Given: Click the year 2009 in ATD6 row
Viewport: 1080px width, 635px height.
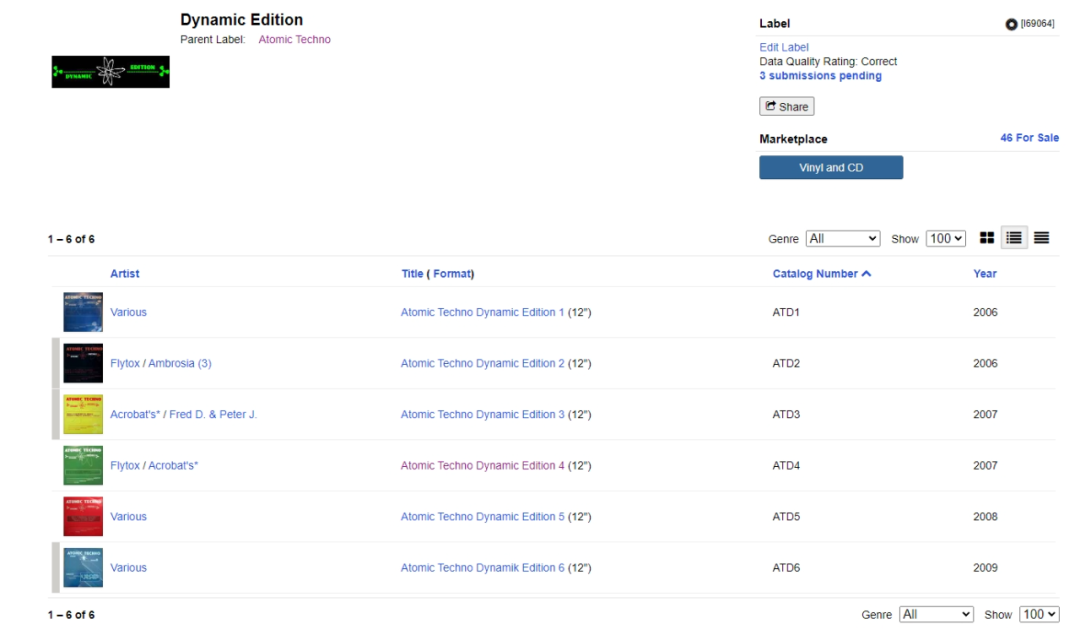Looking at the screenshot, I should pos(985,568).
